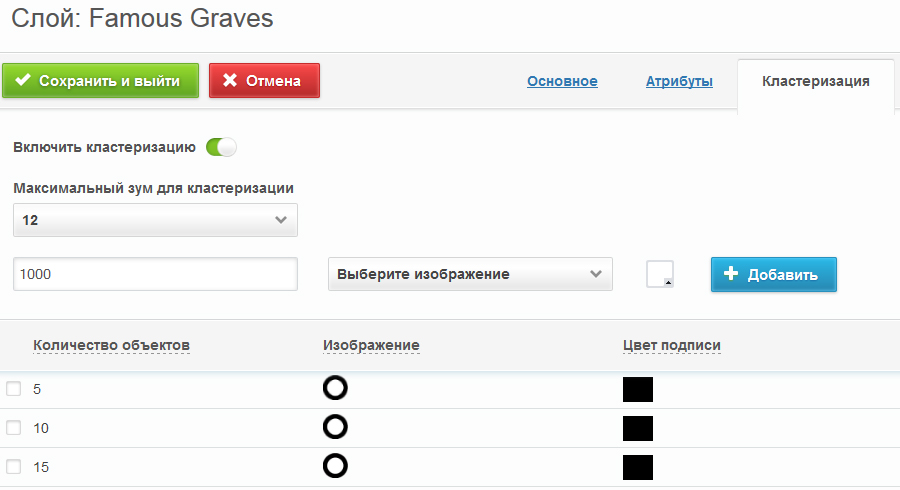Open the new label color picker box
The image size is (900, 490).
(660, 274)
